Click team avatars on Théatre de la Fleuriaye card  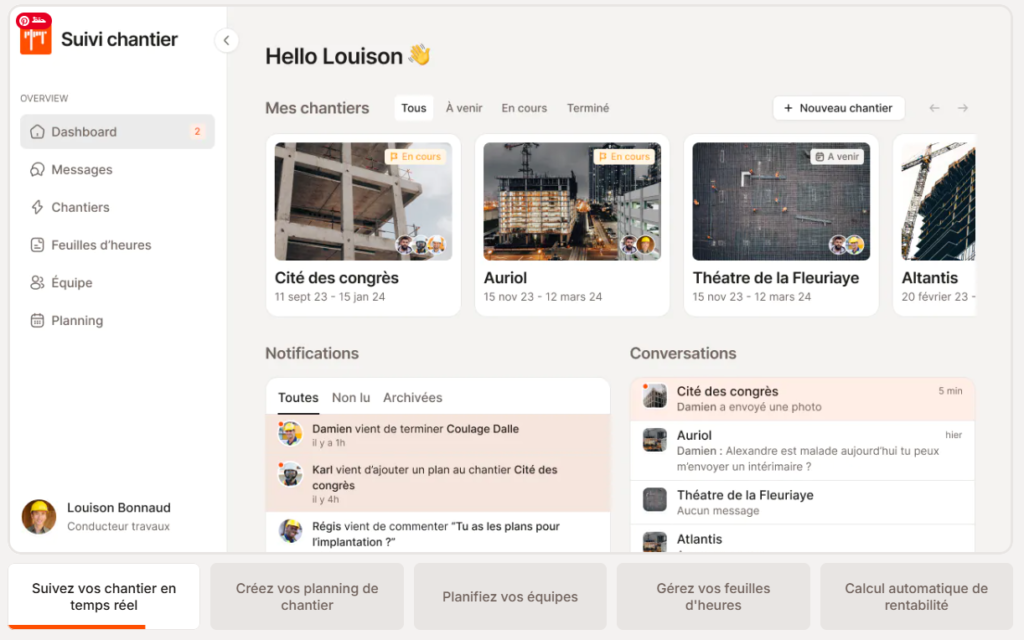pos(847,245)
